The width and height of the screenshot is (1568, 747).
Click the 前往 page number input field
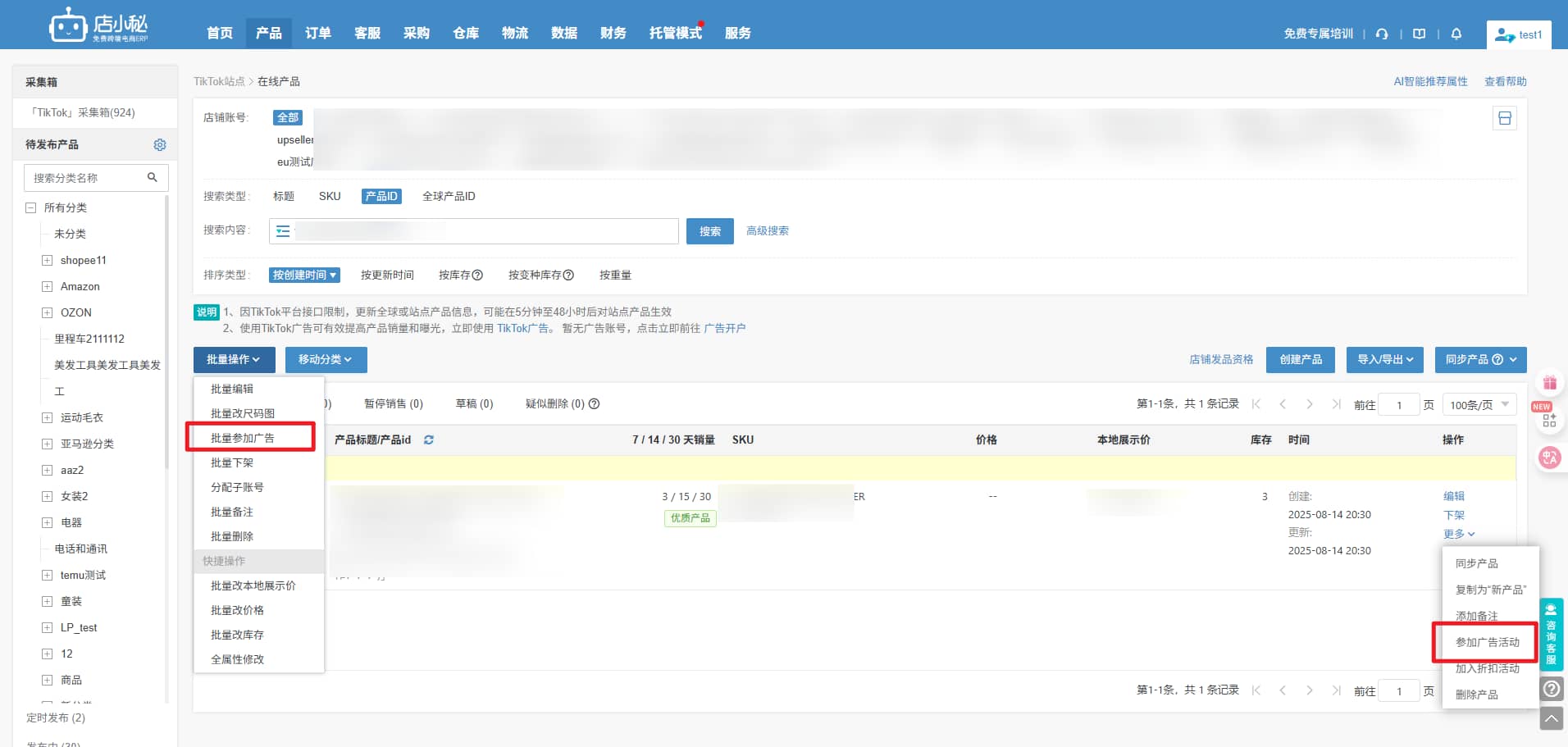click(x=1399, y=403)
